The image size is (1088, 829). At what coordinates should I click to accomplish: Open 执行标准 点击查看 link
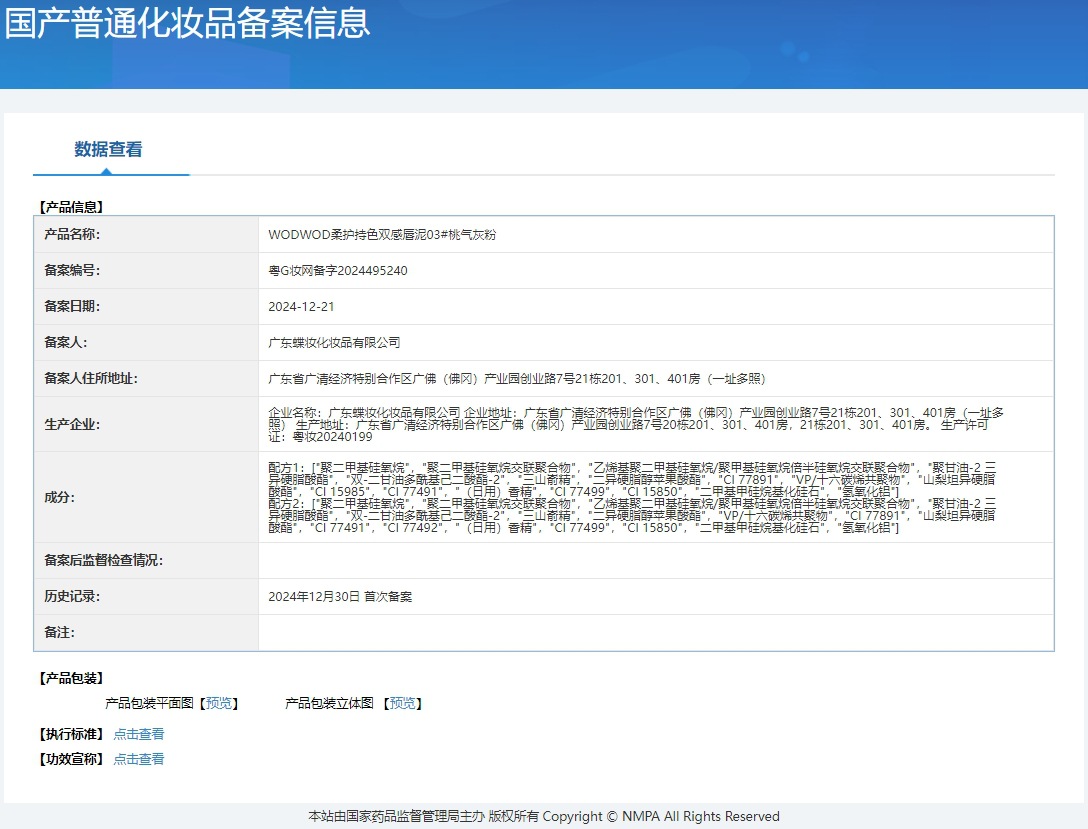click(139, 733)
